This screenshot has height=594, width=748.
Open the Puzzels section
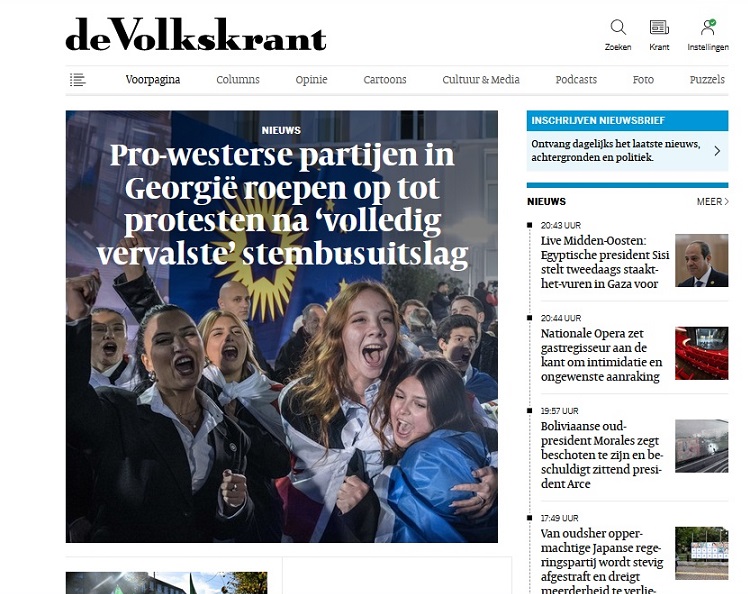(x=707, y=80)
